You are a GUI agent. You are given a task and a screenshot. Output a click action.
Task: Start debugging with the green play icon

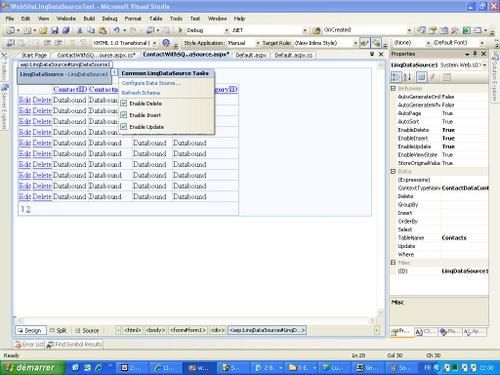point(180,30)
